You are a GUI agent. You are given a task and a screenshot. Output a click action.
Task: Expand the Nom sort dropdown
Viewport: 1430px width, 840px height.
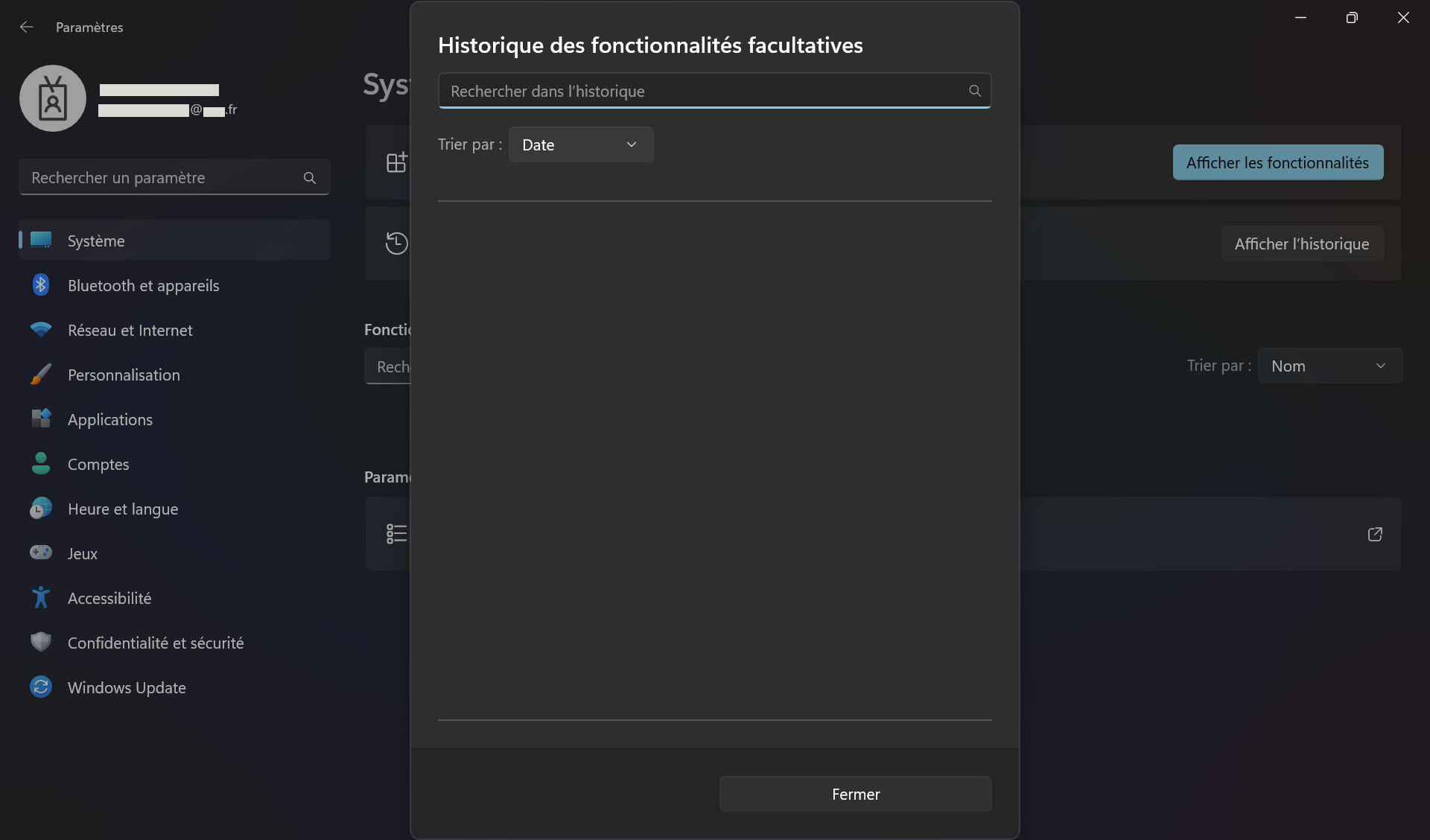point(1329,366)
